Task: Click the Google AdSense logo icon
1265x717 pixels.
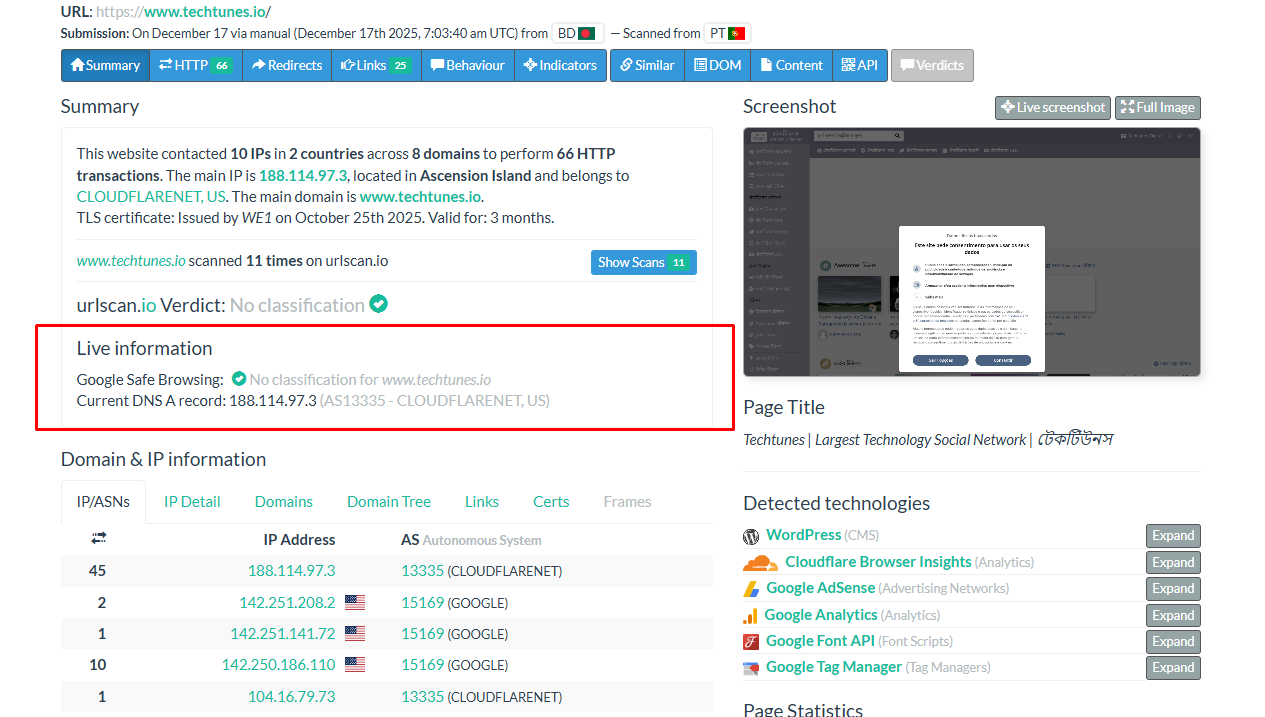Action: pyautogui.click(x=751, y=589)
